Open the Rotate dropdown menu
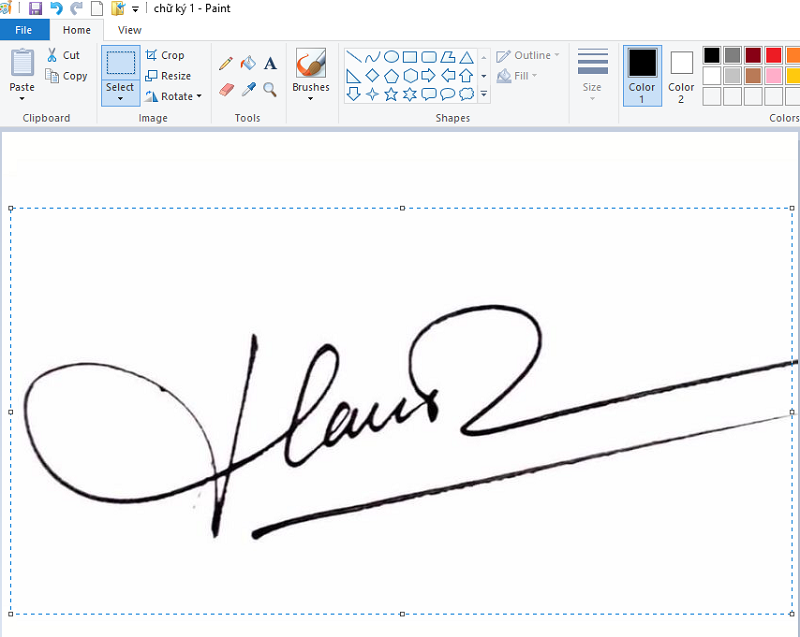Screen dimensions: 800x637 173,96
